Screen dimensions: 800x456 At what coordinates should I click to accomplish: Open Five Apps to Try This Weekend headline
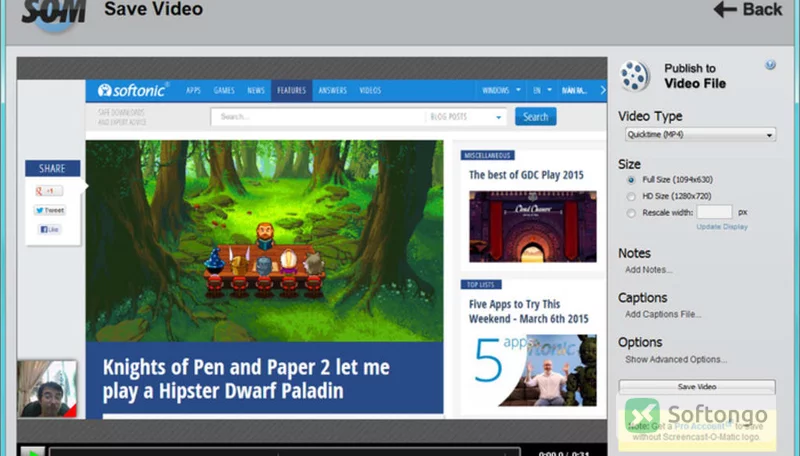[x=529, y=311]
